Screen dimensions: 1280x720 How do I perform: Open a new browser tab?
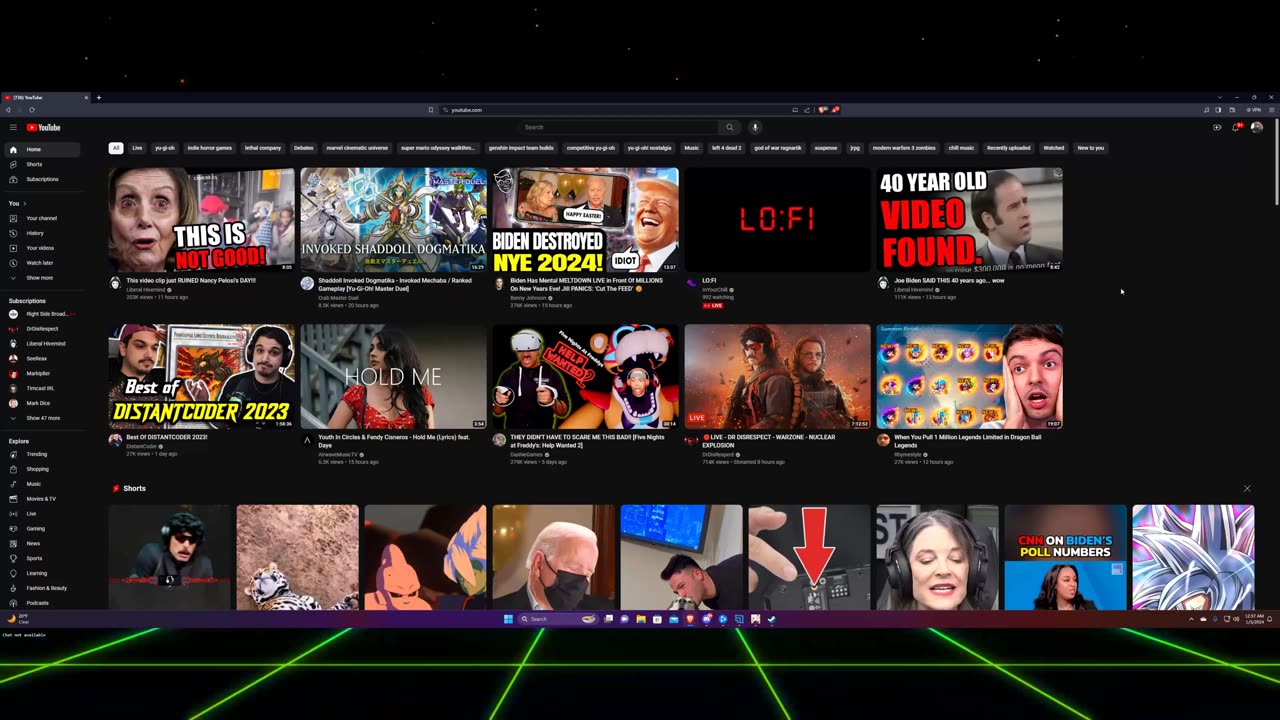98,97
